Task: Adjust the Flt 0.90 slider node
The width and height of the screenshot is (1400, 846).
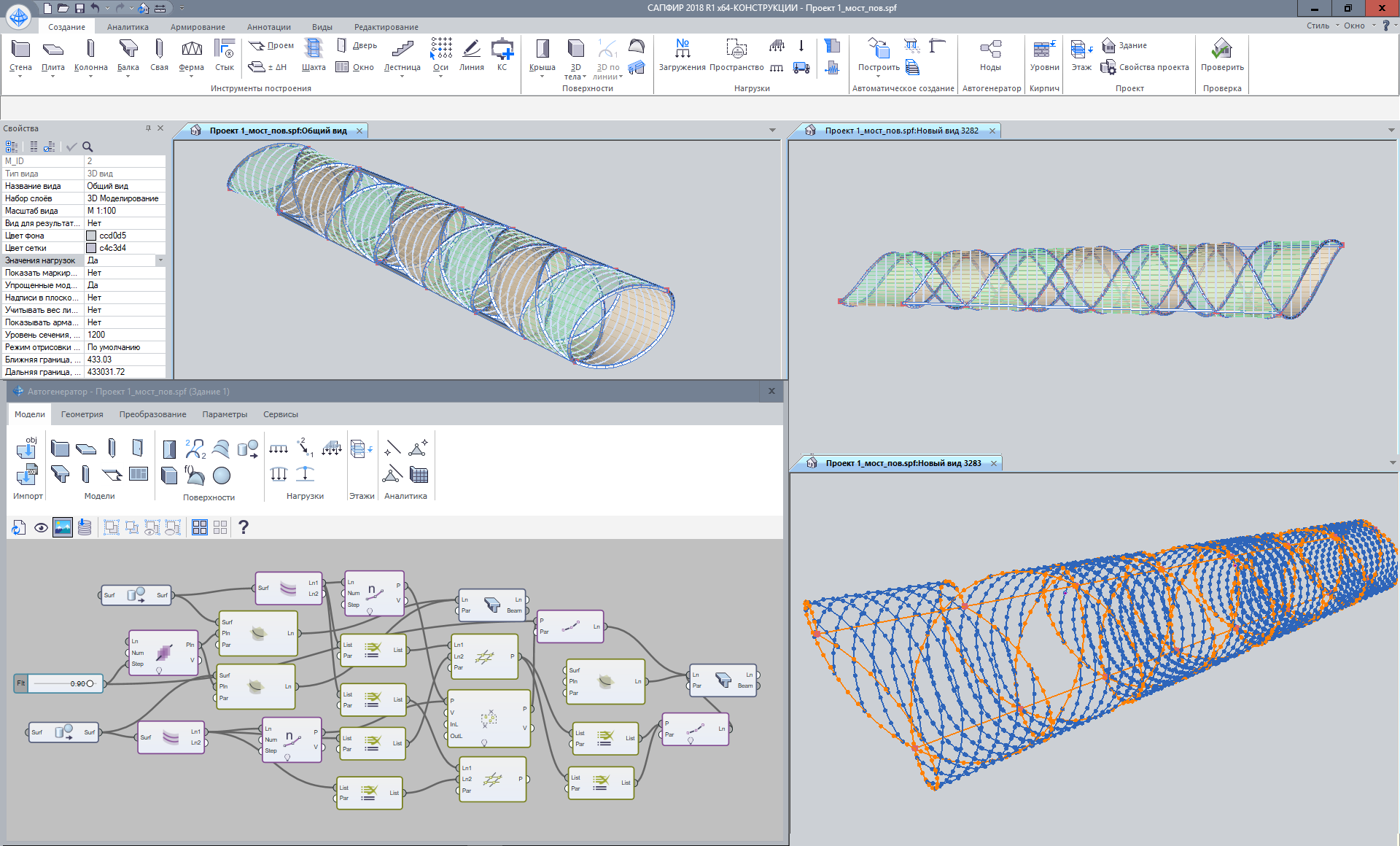Action: tap(90, 683)
